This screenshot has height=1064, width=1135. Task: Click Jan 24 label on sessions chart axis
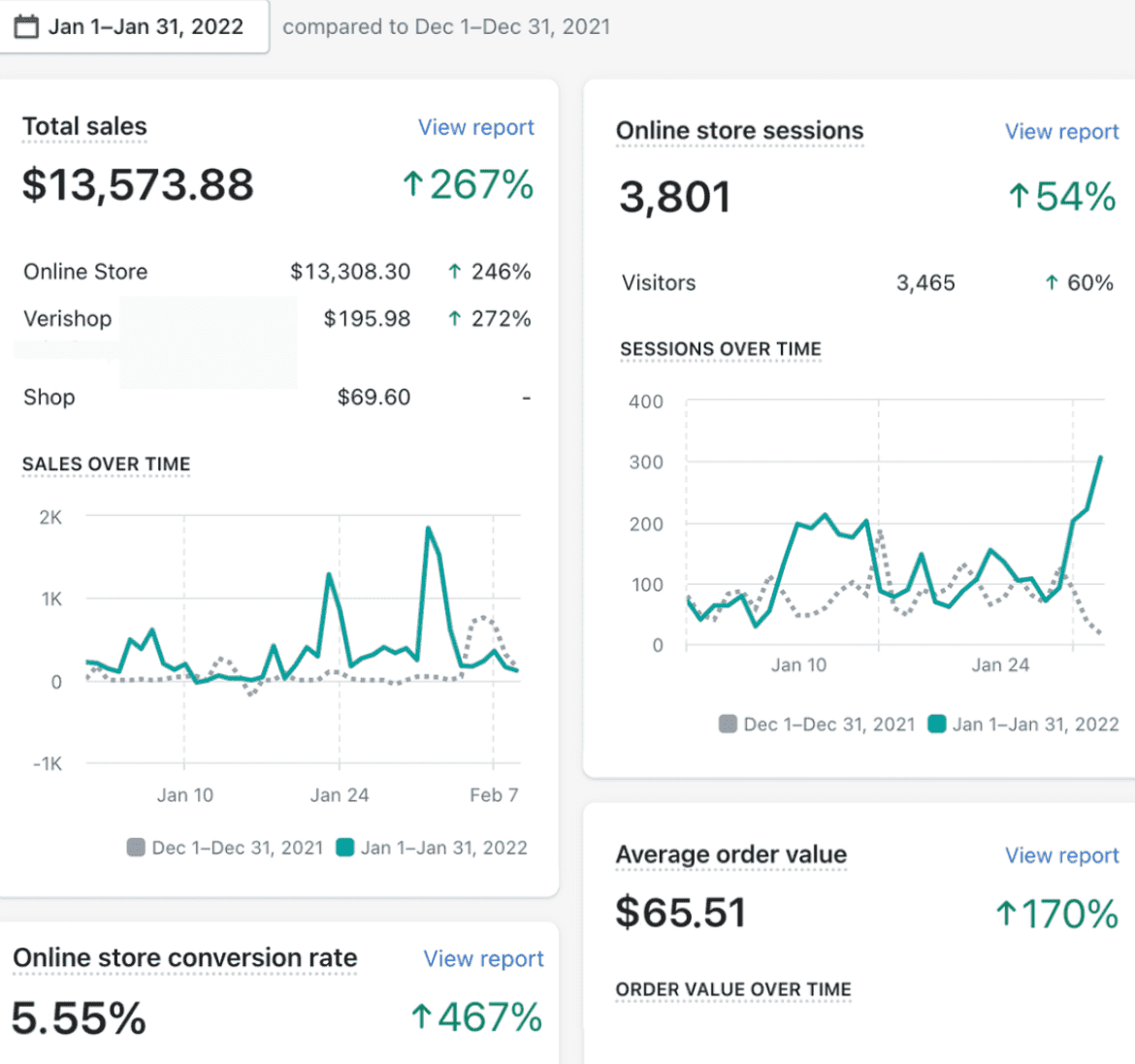click(x=999, y=664)
